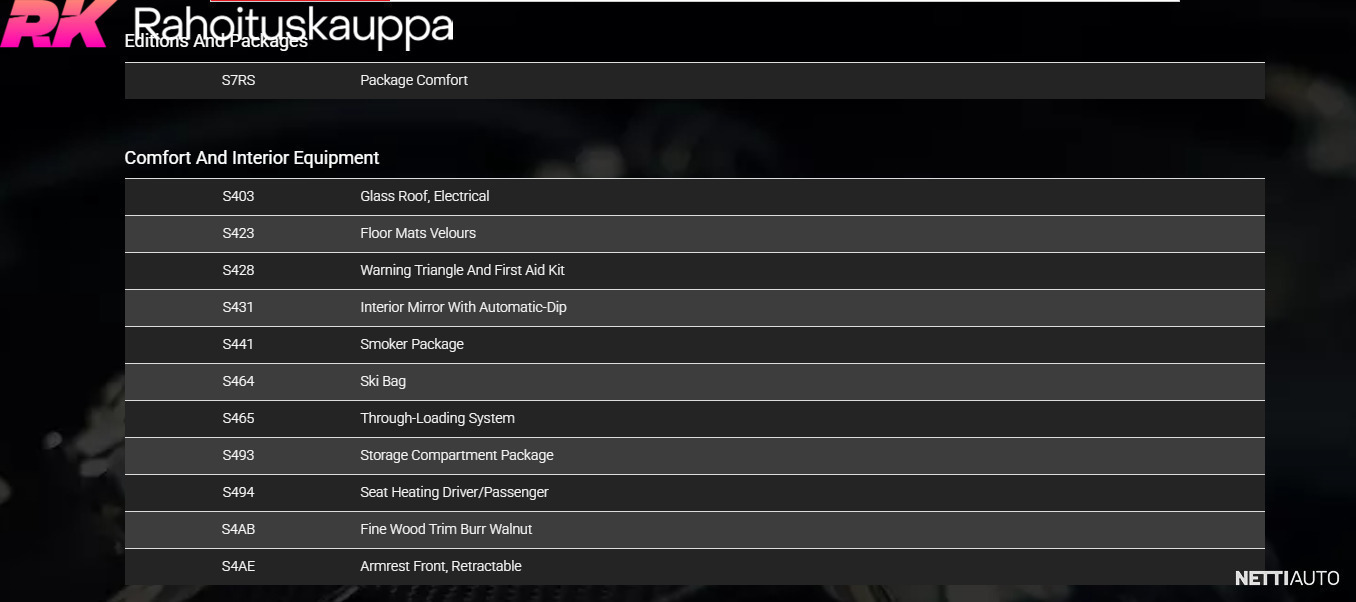The height and width of the screenshot is (602, 1356).
Task: Click the S465 option code
Action: pyautogui.click(x=238, y=419)
